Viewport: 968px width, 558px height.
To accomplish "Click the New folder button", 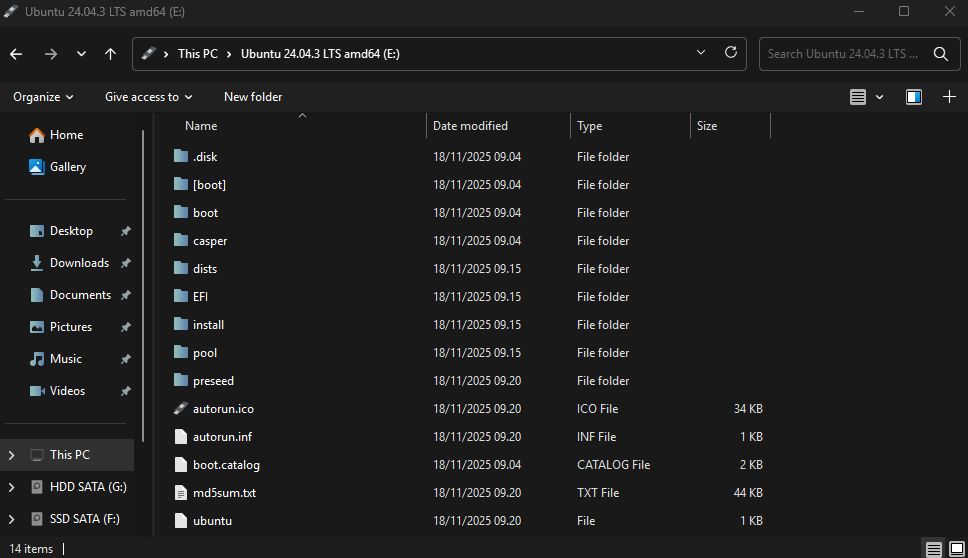I will 253,97.
